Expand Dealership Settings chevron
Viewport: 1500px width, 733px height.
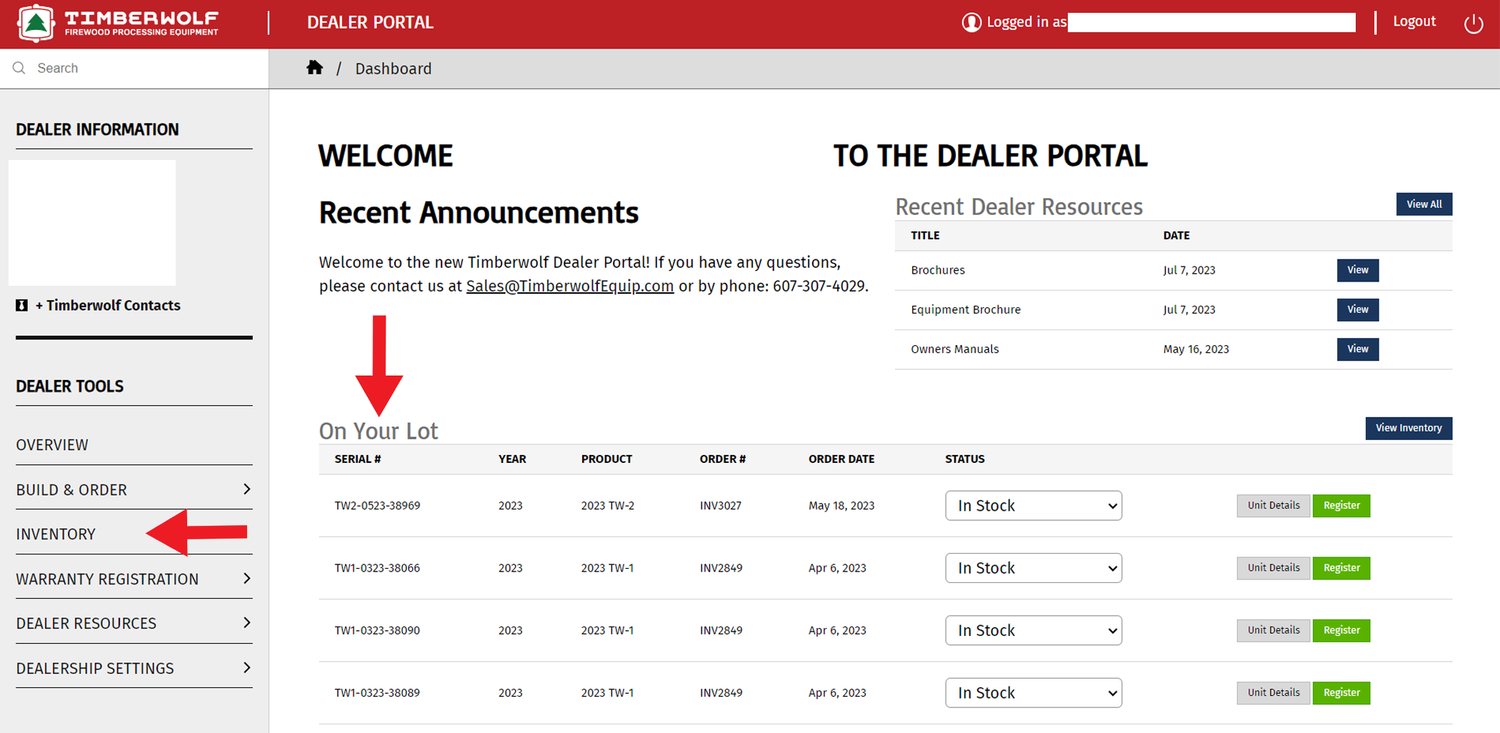point(246,667)
